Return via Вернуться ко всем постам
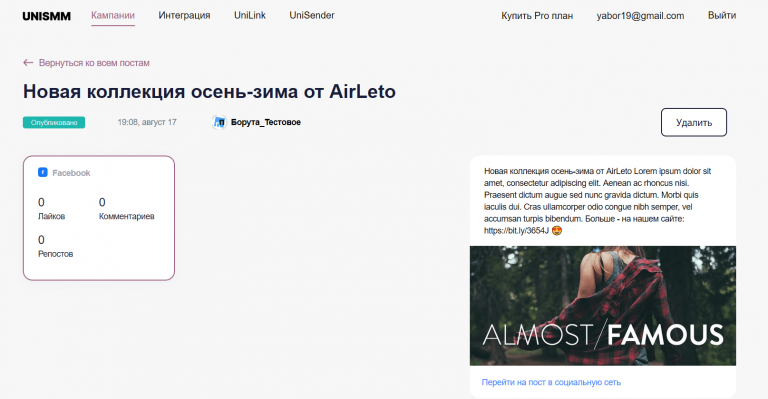This screenshot has width=768, height=399. [94, 63]
